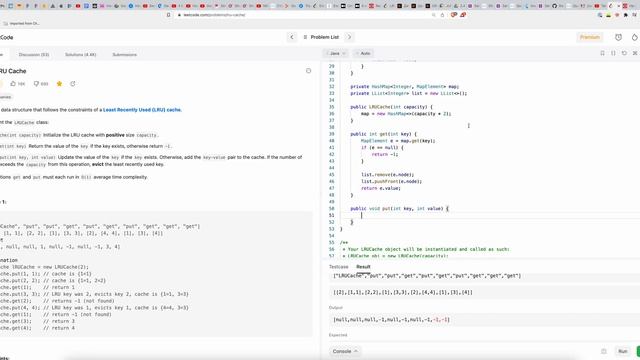Screen dimensions: 640x360
Task: Go to the next problem arrow
Action: coord(349,37)
